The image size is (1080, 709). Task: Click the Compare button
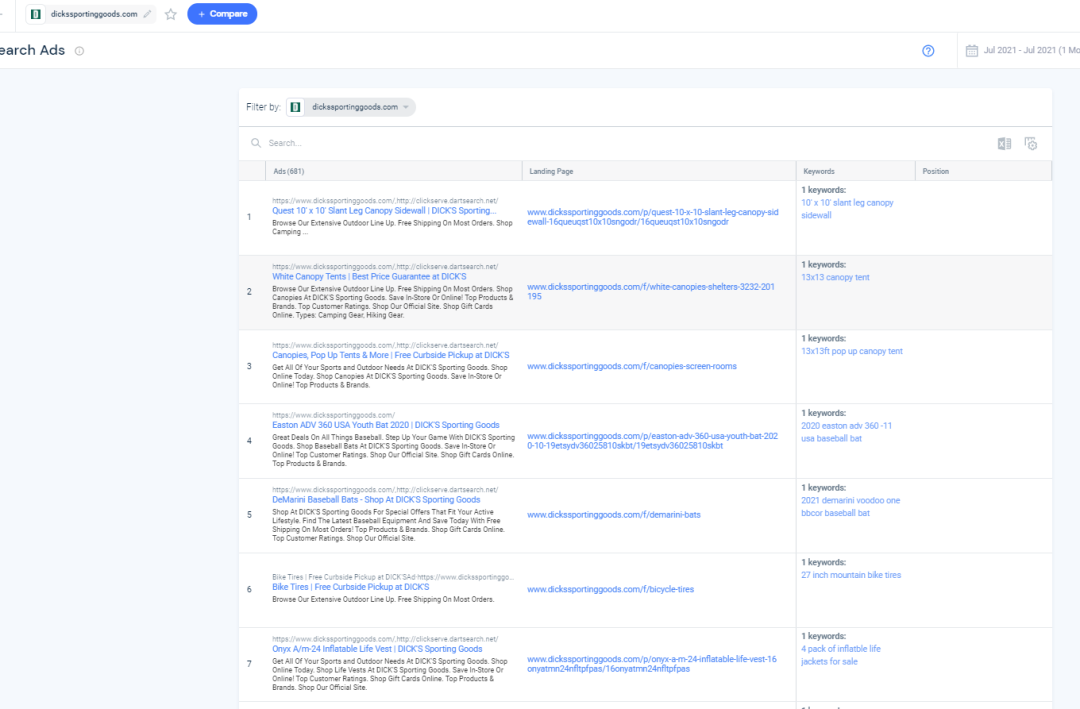[x=222, y=14]
